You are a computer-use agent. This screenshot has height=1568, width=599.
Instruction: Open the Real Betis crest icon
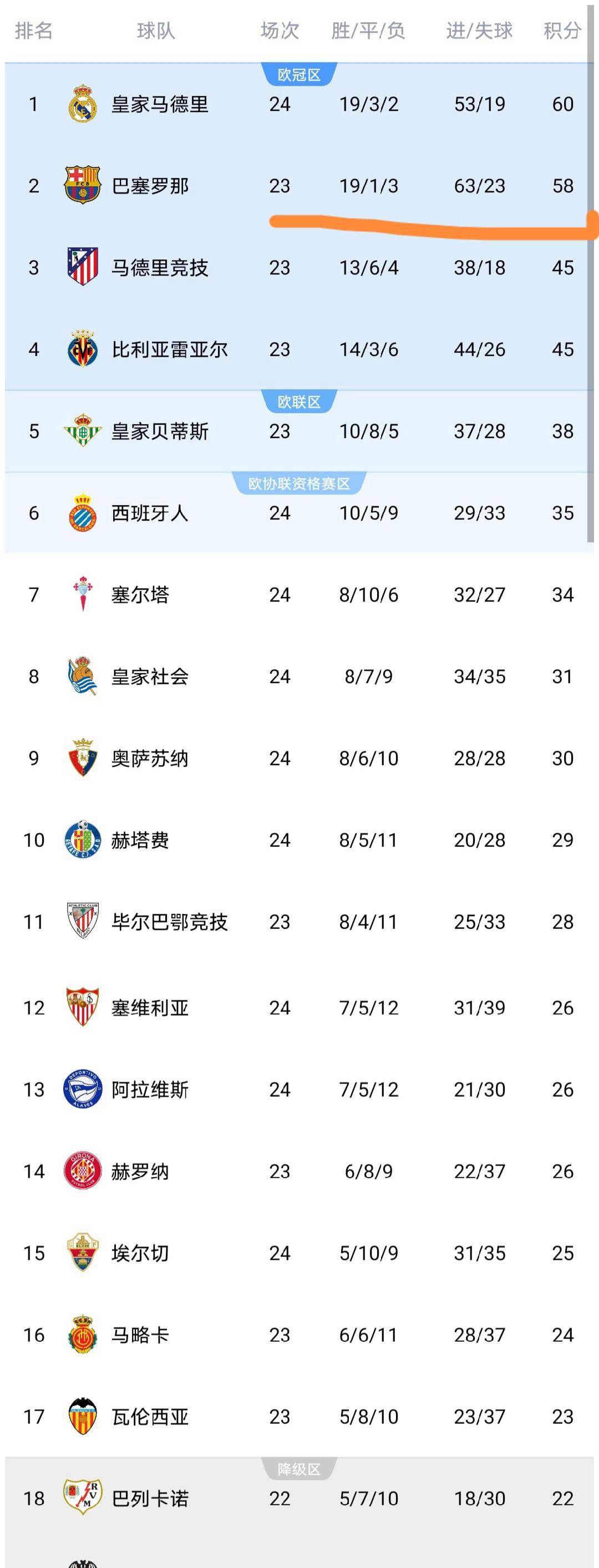82,431
